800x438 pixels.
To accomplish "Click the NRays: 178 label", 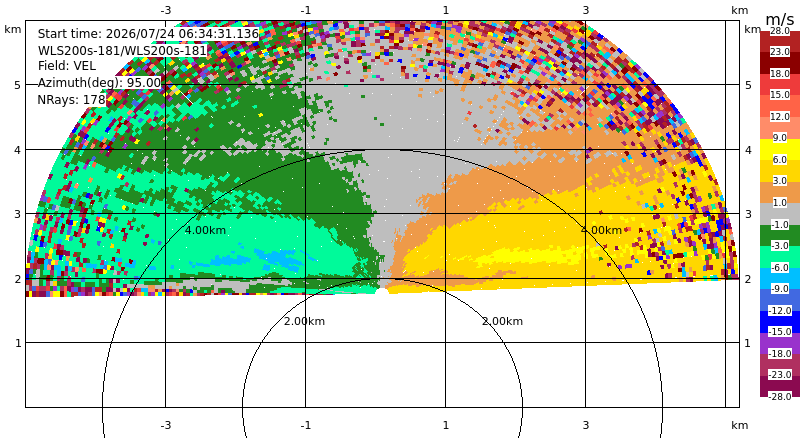I will point(71,100).
